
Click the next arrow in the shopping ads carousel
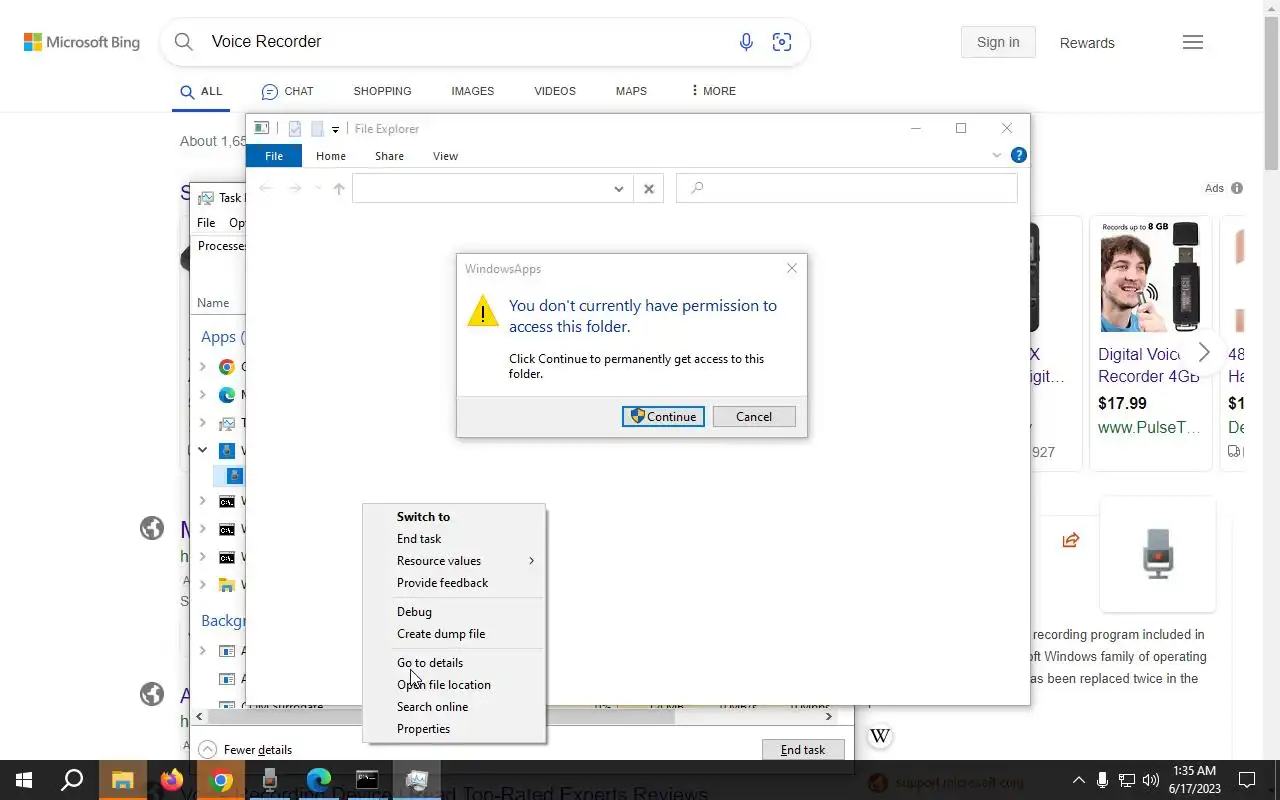(1204, 352)
